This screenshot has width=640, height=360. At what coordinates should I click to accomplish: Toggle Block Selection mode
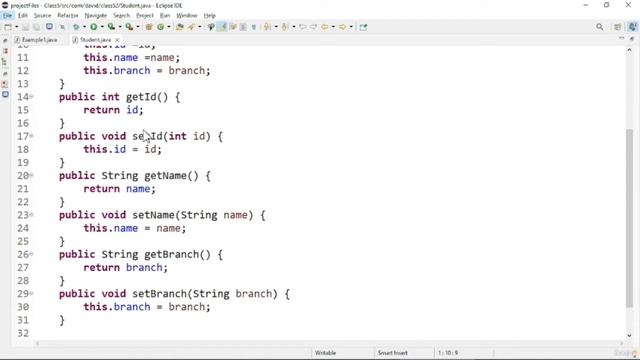coord(243,27)
